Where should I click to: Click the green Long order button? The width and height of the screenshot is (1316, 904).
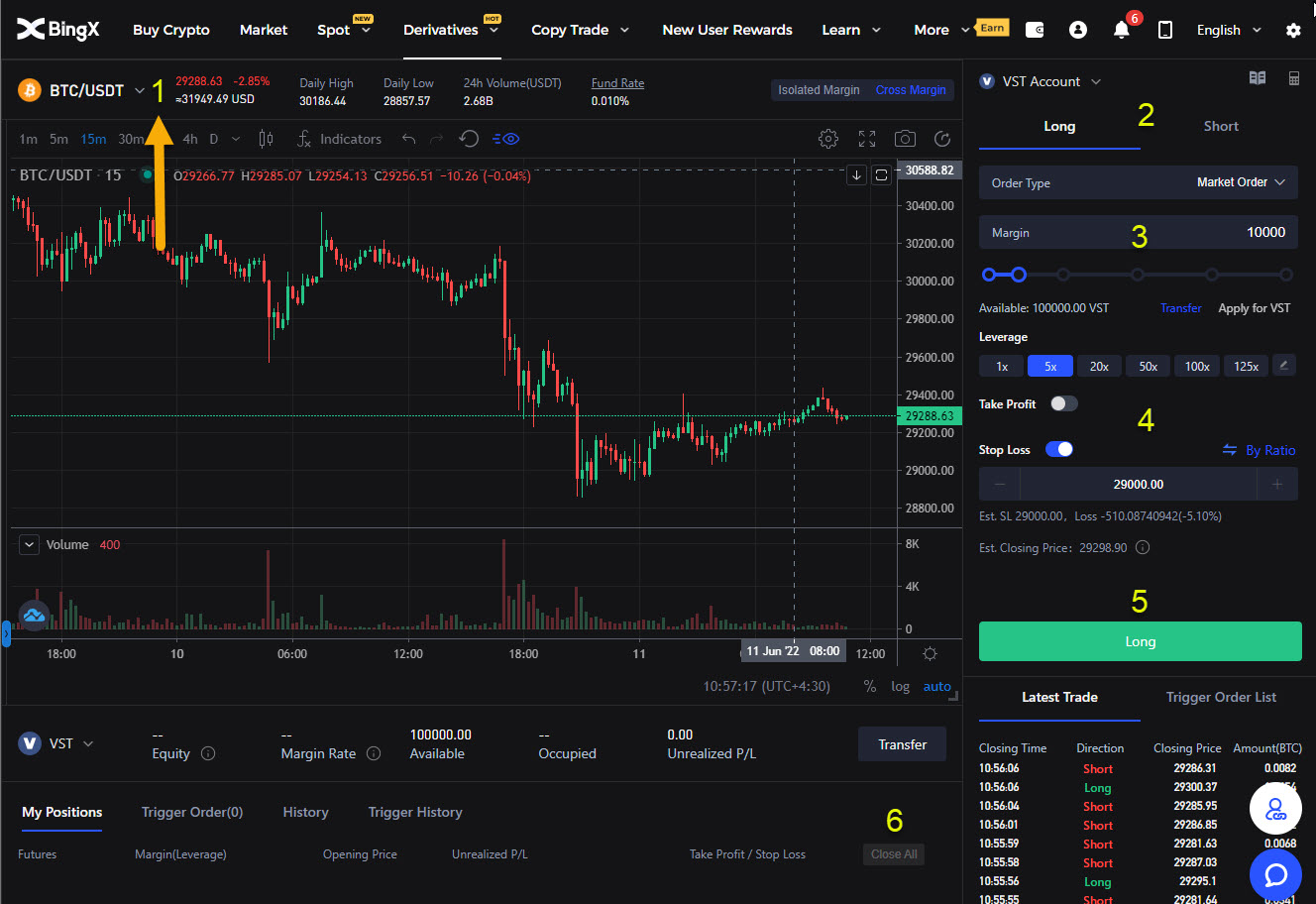pos(1140,641)
